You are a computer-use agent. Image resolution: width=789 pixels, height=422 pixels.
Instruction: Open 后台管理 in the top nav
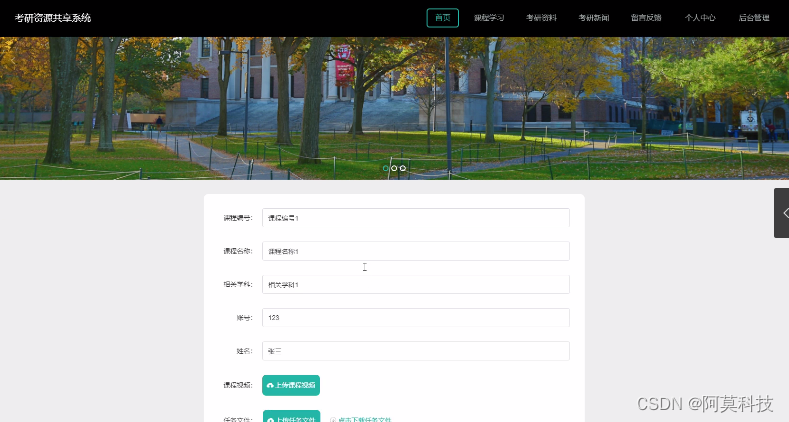[753, 18]
